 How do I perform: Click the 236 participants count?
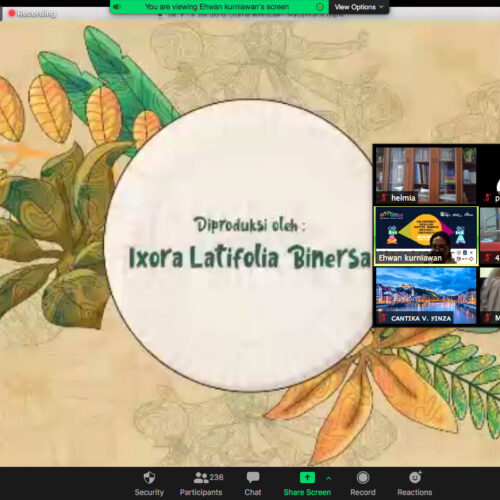click(217, 477)
